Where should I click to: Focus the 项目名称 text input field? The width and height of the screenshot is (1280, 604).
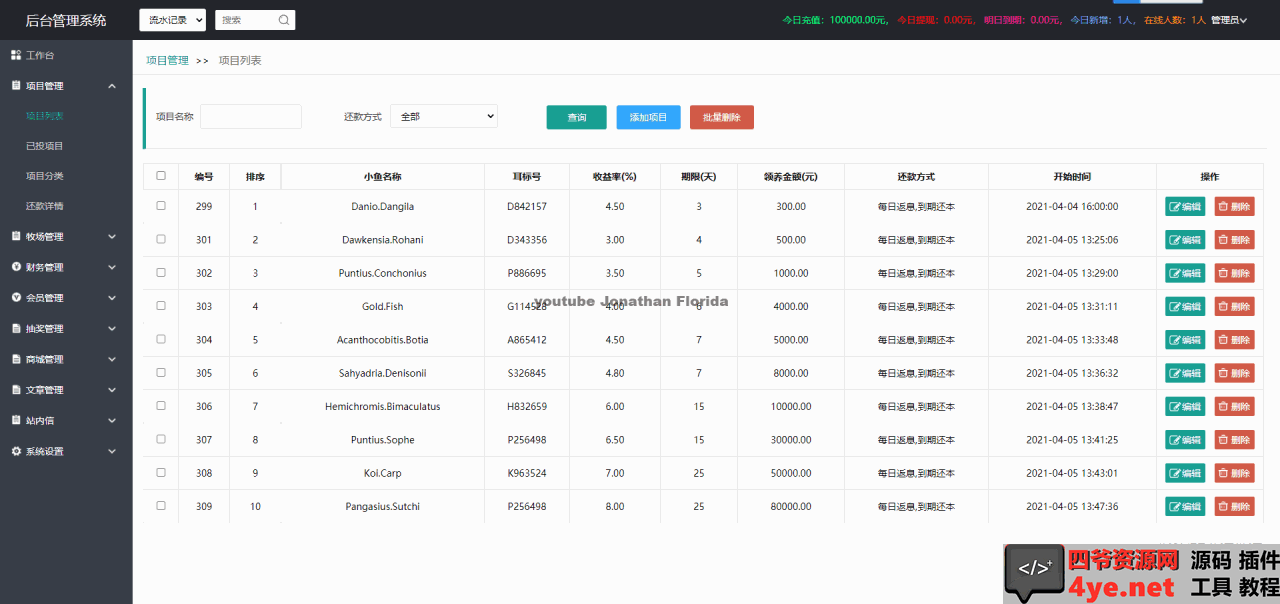251,117
